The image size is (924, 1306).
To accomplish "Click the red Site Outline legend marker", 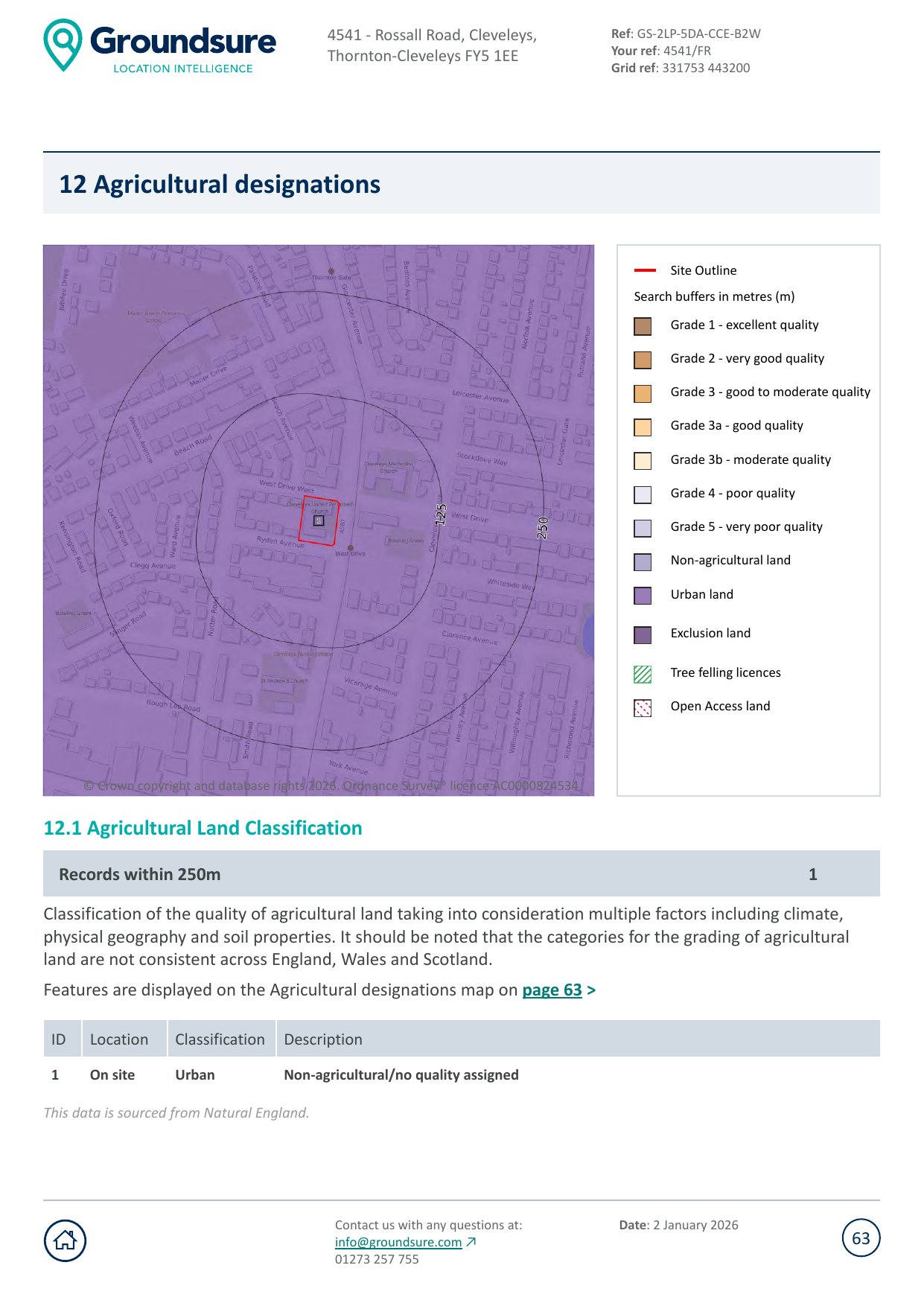I will 644,270.
